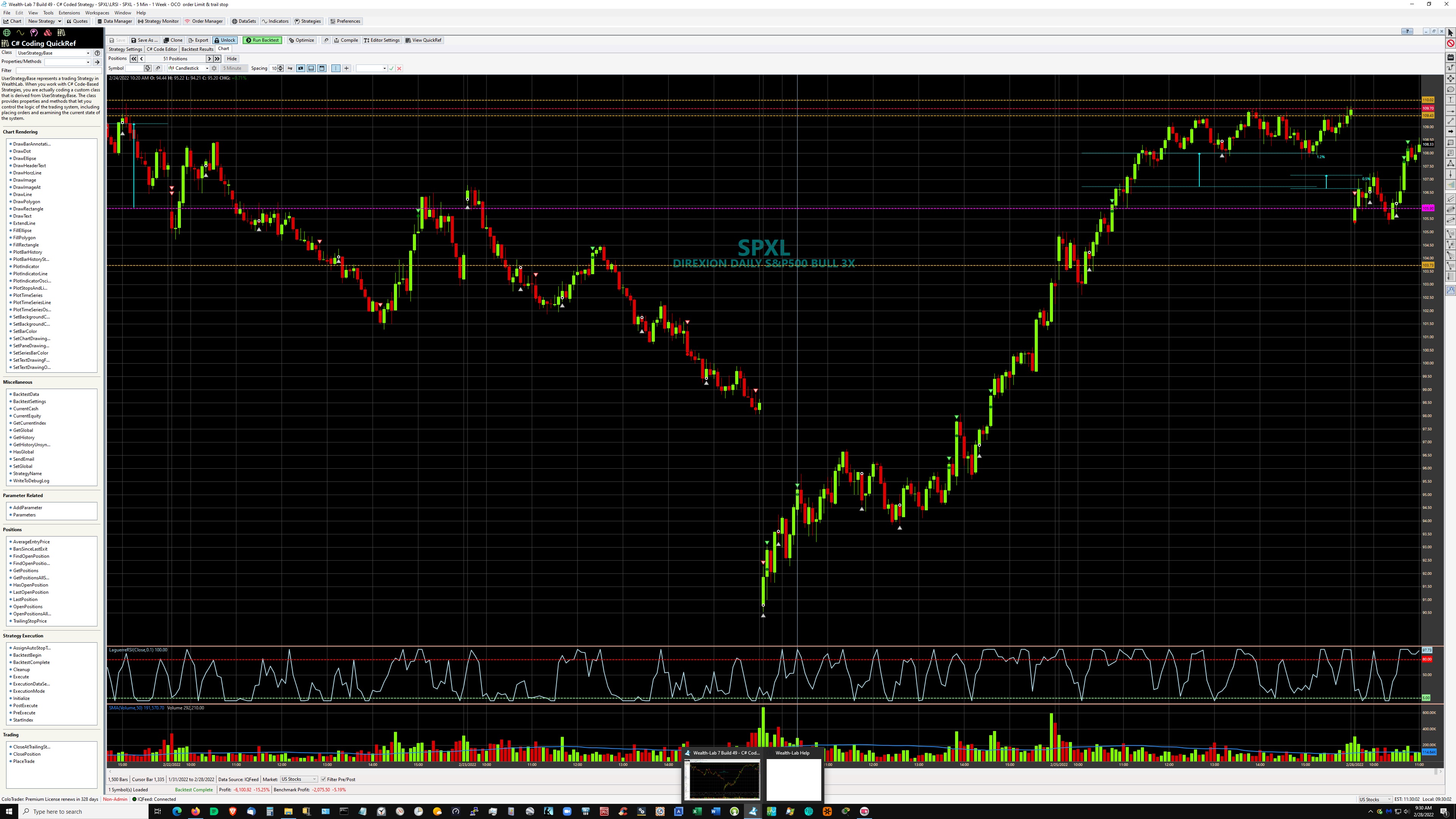This screenshot has width=1456, height=819.
Task: Click the Run Backtest button
Action: (262, 40)
